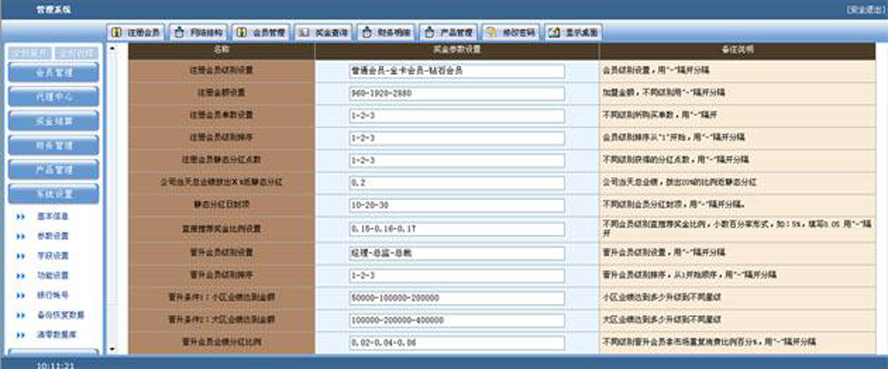Expand the 代理中心 sidebar section
Viewport: 888px width, 369px height.
(x=53, y=97)
